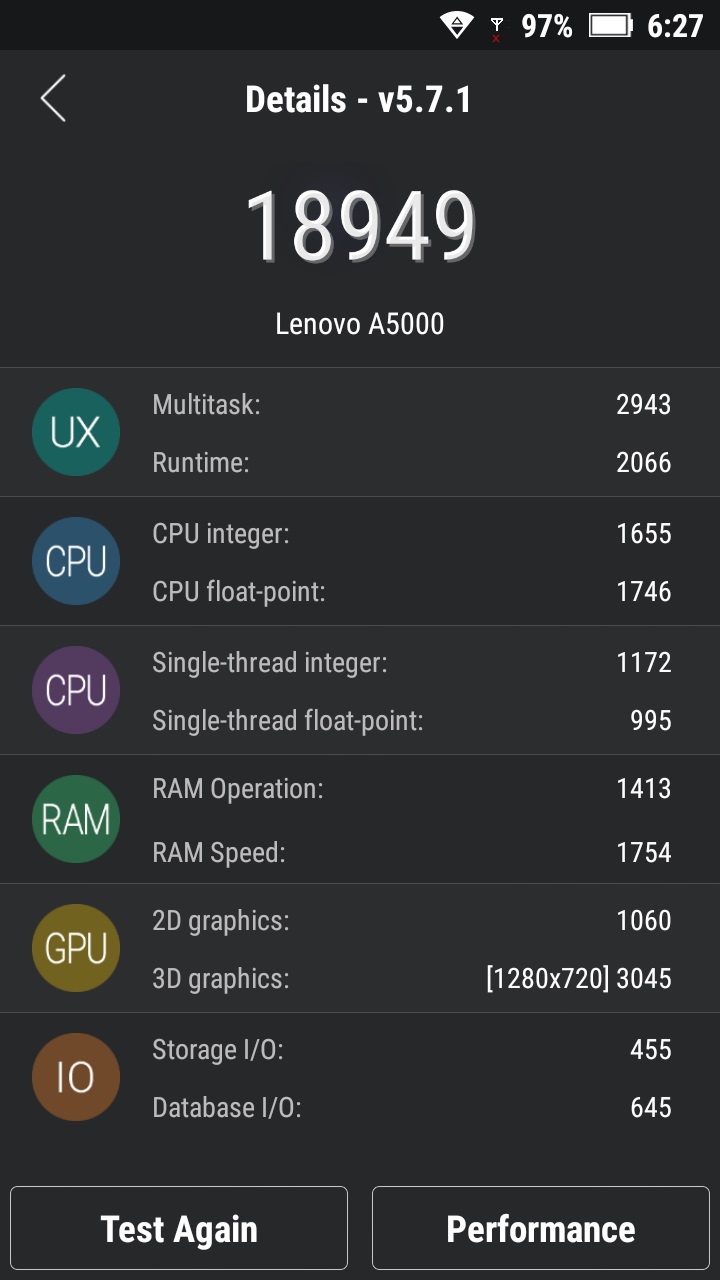The image size is (720, 1280).
Task: Tap the teal UX category icon
Action: point(76,432)
